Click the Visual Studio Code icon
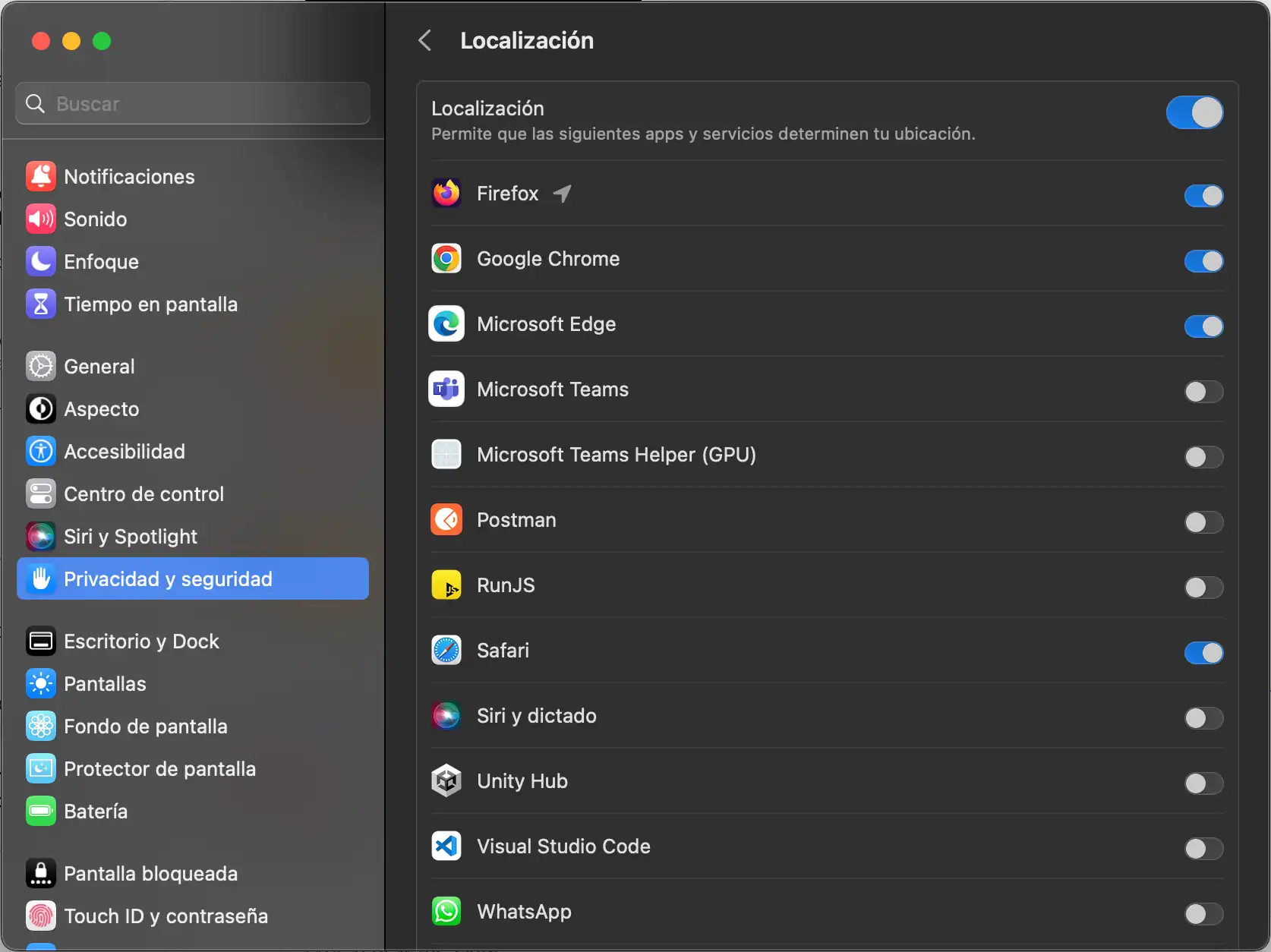1271x952 pixels. tap(446, 846)
